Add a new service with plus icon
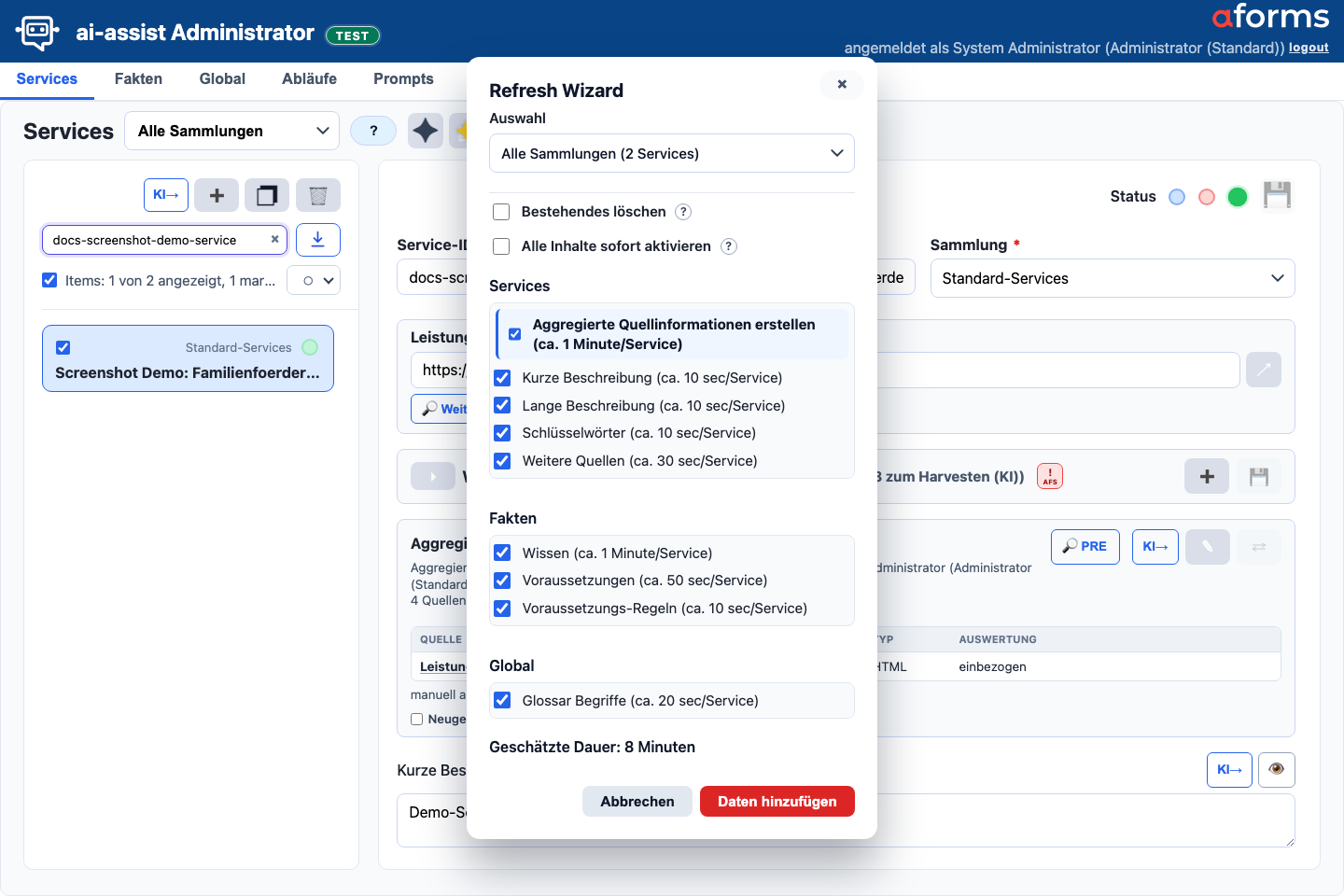The height and width of the screenshot is (896, 1344). pyautogui.click(x=217, y=195)
